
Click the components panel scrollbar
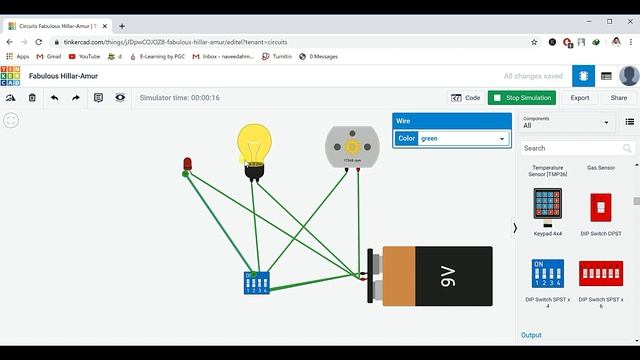click(x=637, y=201)
